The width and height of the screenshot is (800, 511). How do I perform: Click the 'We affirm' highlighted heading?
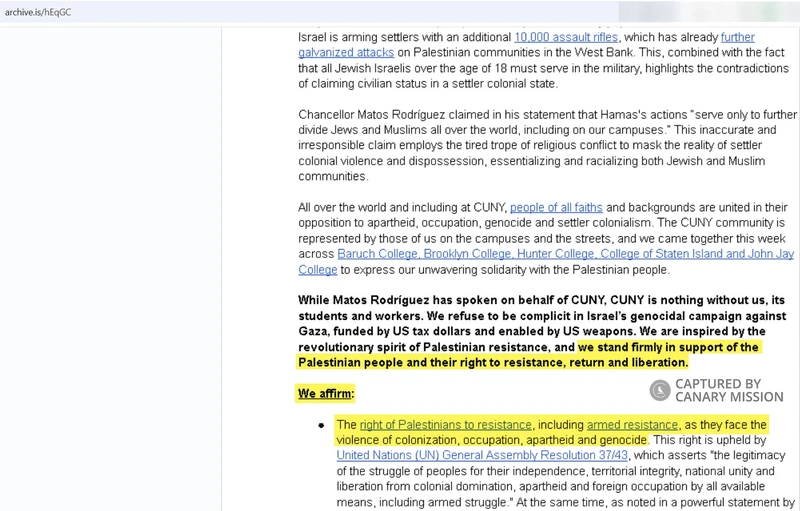(324, 394)
